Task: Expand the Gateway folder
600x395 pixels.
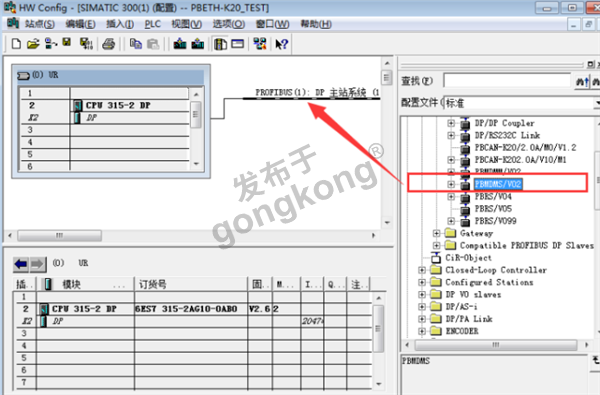Action: click(x=436, y=233)
